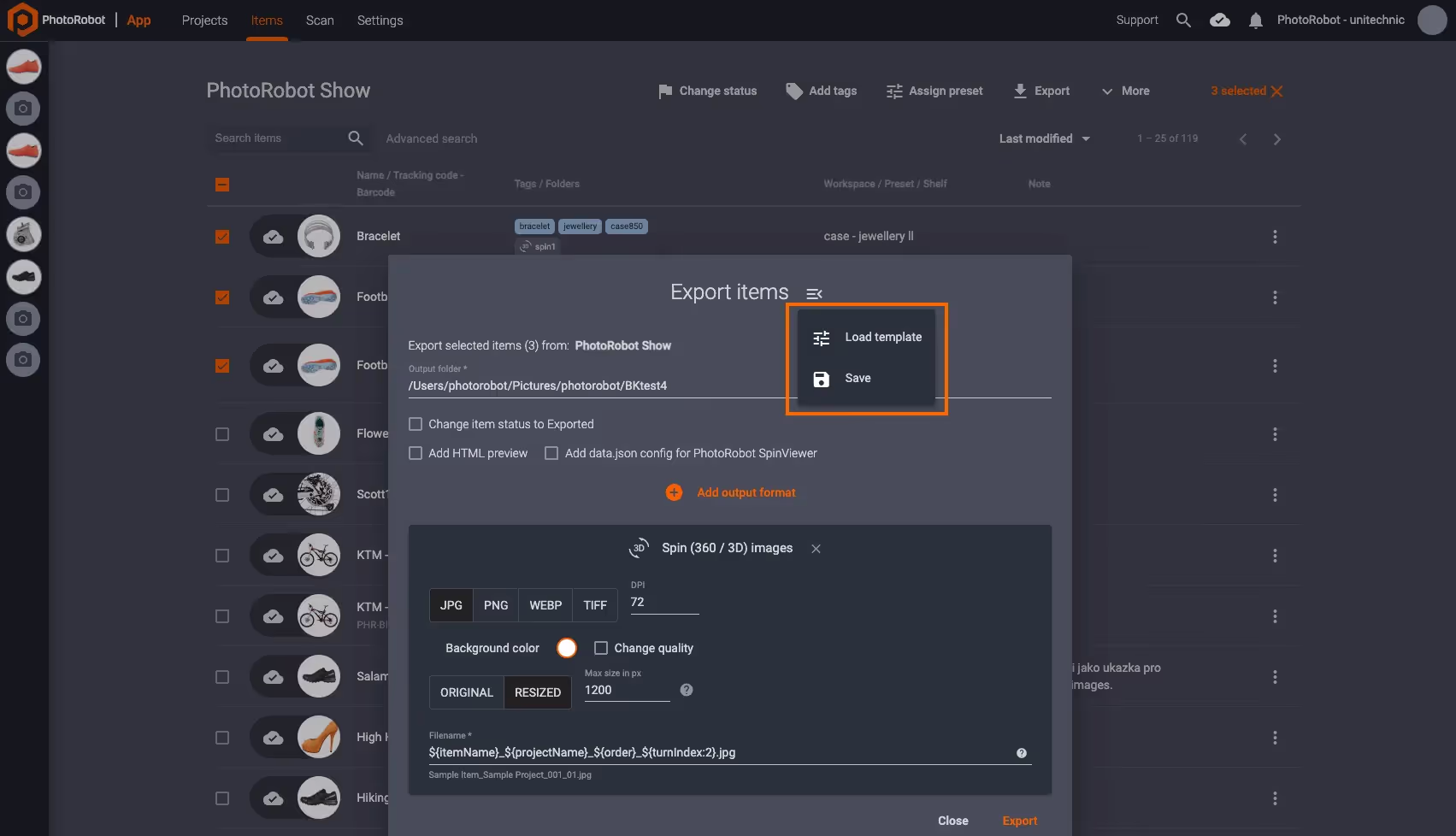Image resolution: width=1456 pixels, height=836 pixels.
Task: Click the search items magnifier icon
Action: tap(356, 138)
